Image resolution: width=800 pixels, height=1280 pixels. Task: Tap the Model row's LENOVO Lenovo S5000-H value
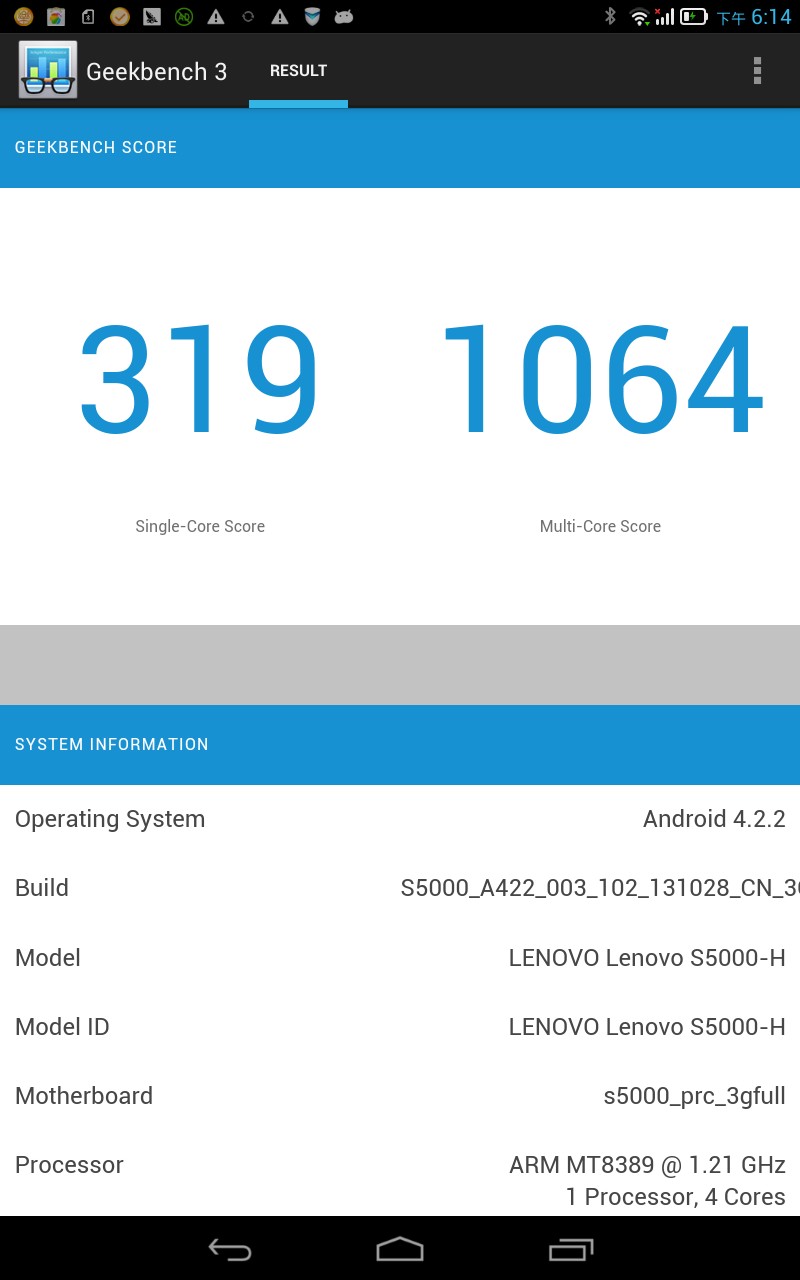[x=647, y=957]
